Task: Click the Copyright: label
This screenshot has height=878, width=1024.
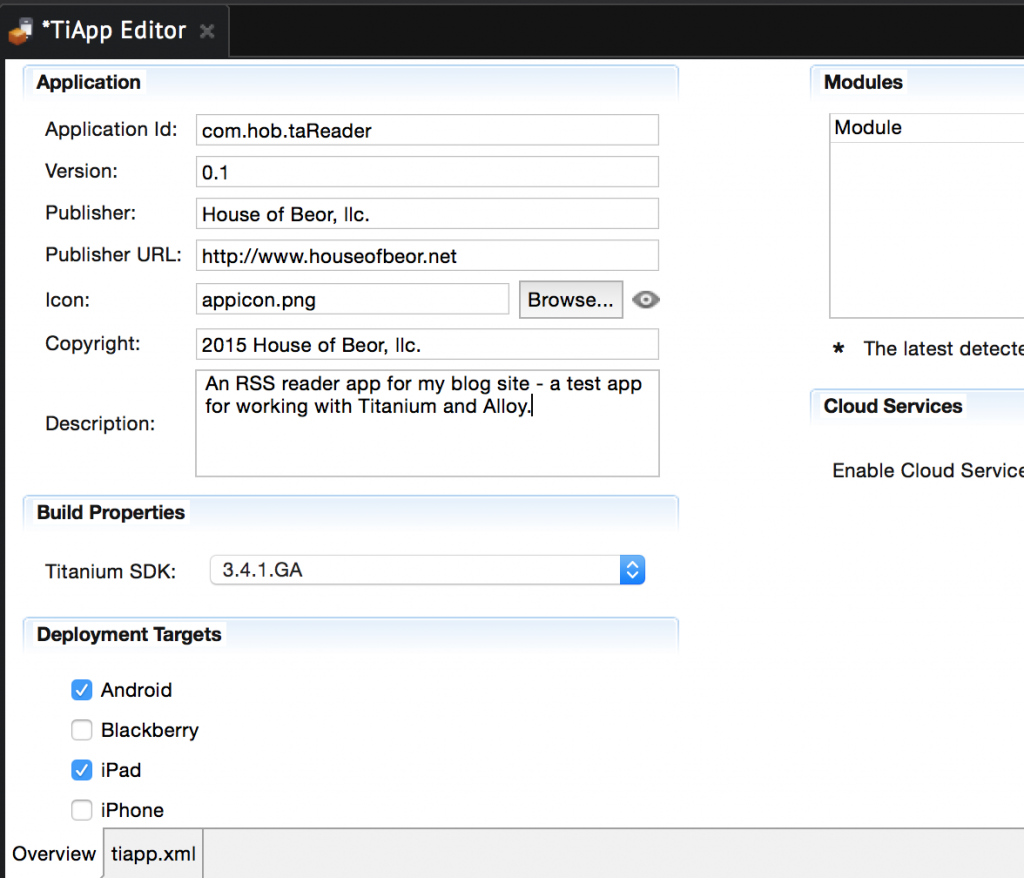Action: coord(93,344)
